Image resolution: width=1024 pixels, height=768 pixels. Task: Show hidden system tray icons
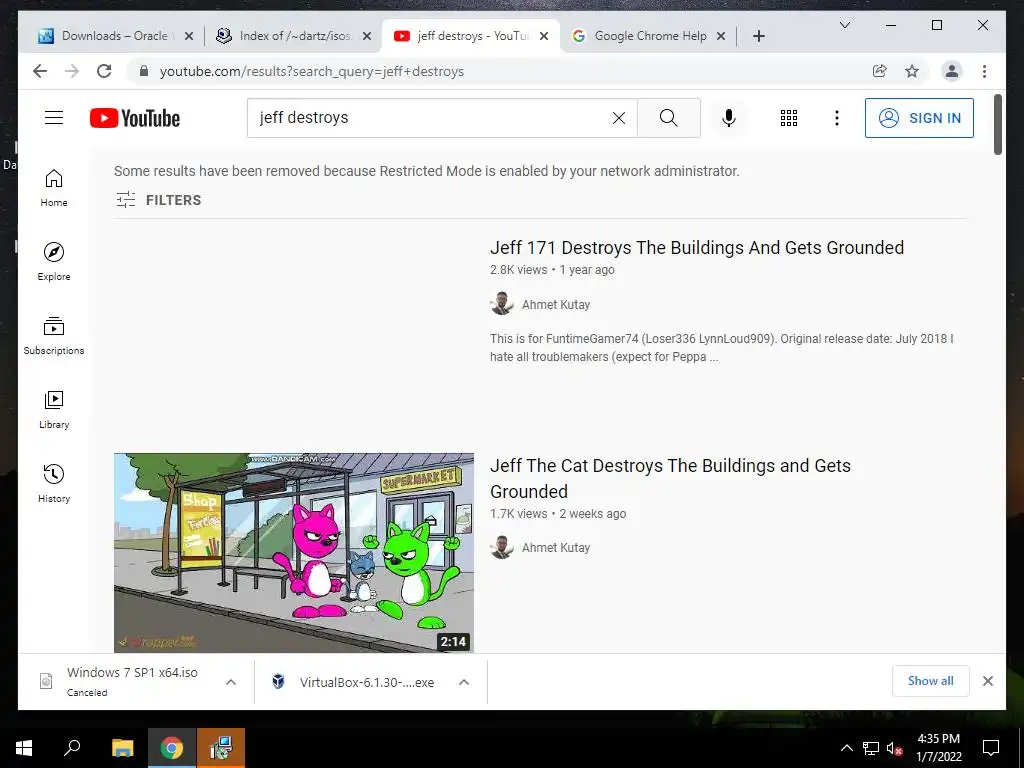point(846,748)
